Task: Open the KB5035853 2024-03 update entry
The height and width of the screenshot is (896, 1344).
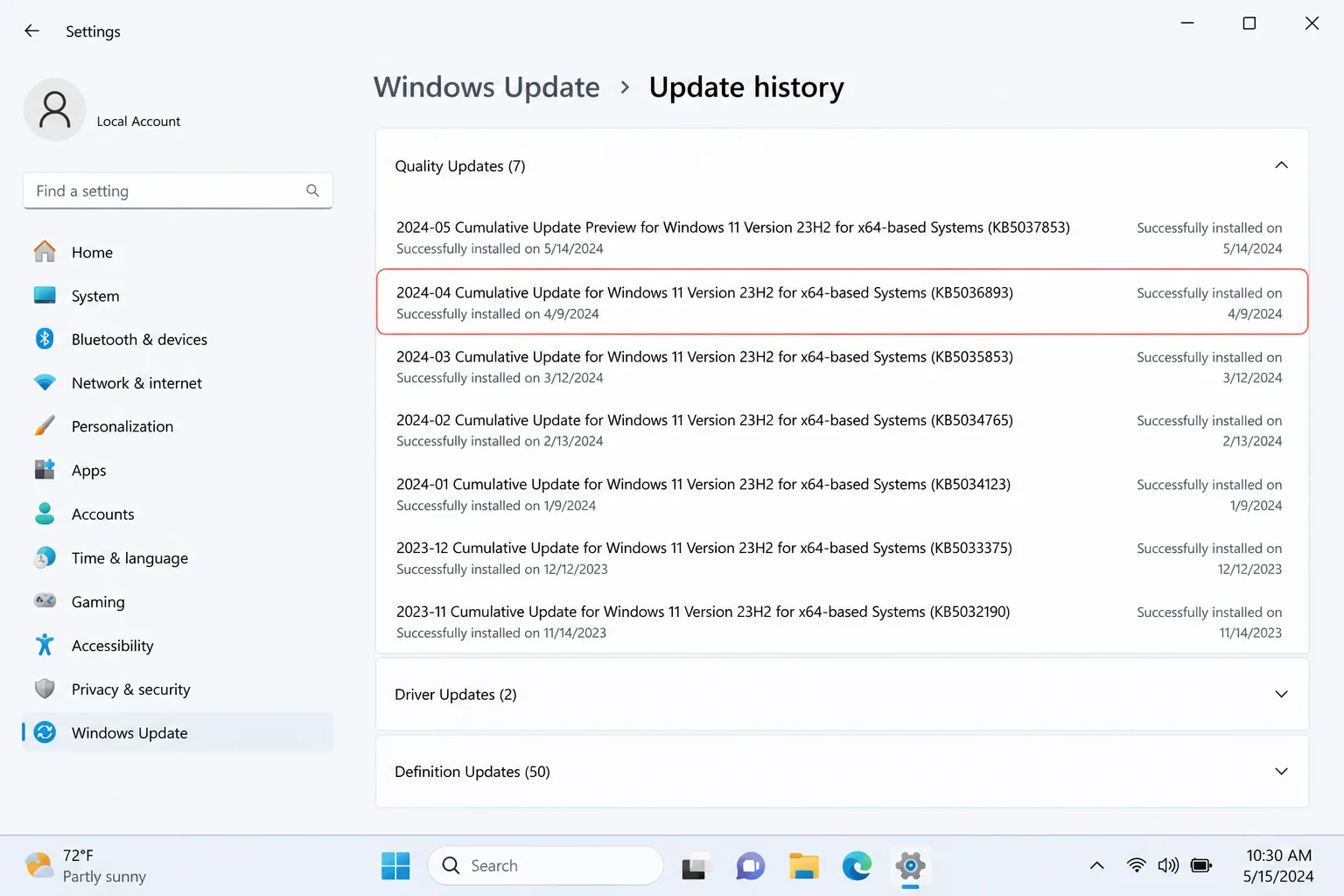Action: pos(842,367)
